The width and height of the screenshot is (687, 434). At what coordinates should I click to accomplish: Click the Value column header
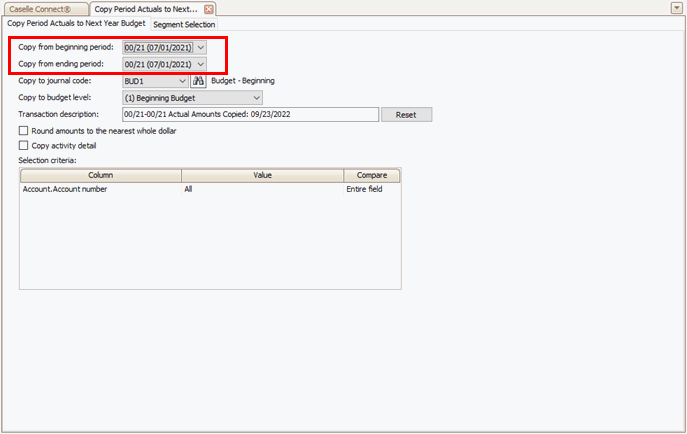[262, 175]
